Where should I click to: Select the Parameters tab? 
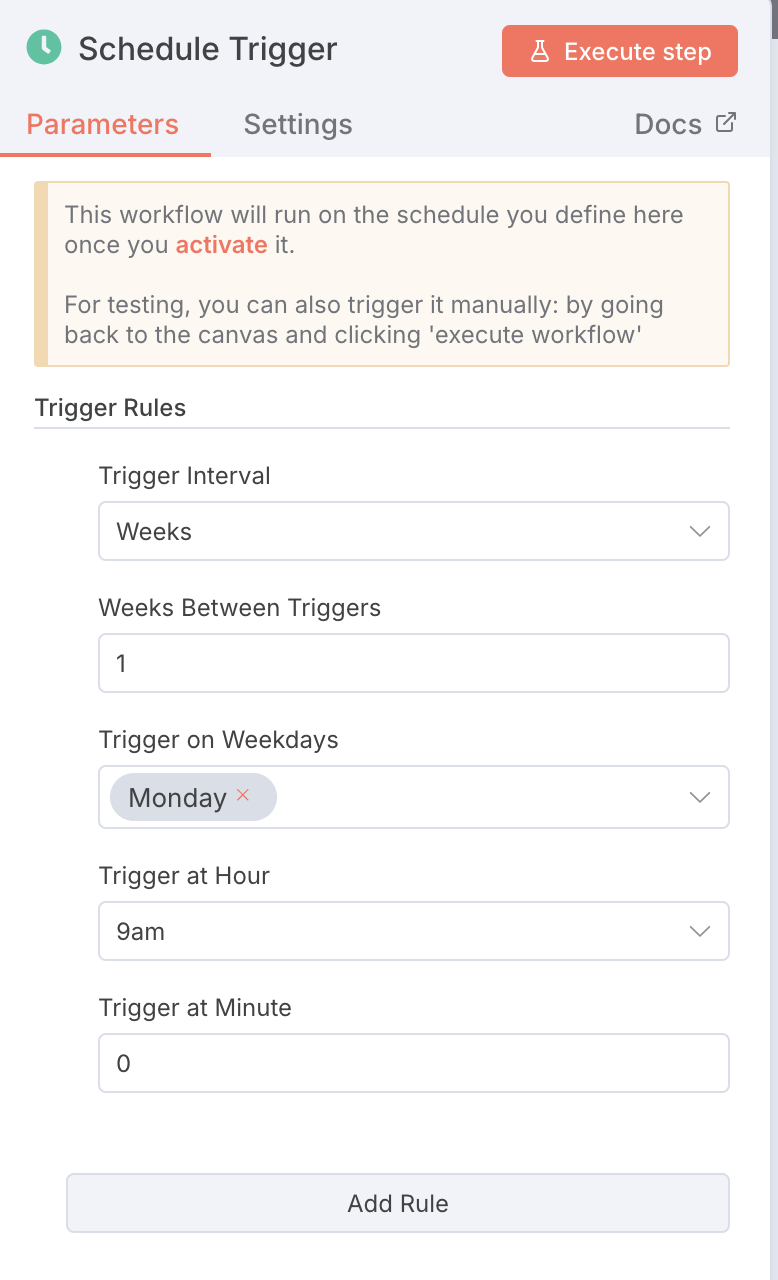103,124
